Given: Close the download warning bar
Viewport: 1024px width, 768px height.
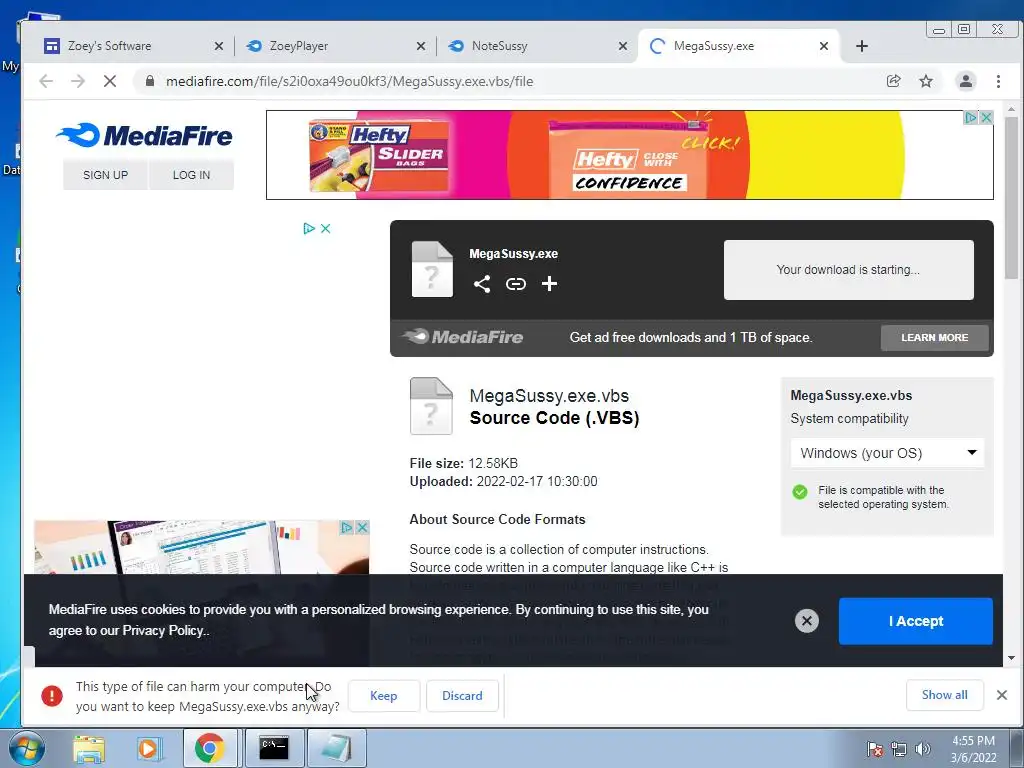Looking at the screenshot, I should (1002, 695).
